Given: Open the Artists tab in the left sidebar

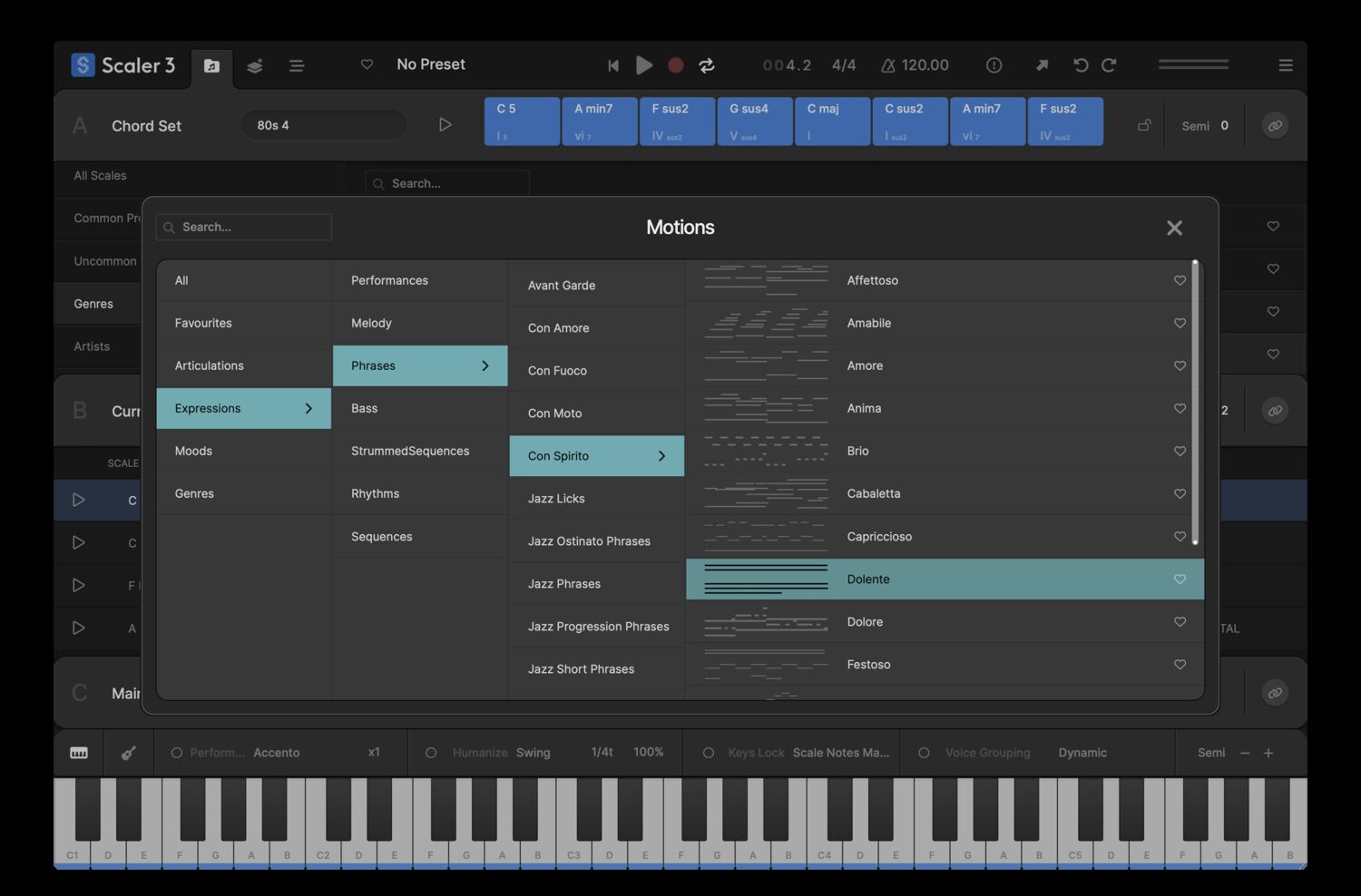Looking at the screenshot, I should (91, 346).
